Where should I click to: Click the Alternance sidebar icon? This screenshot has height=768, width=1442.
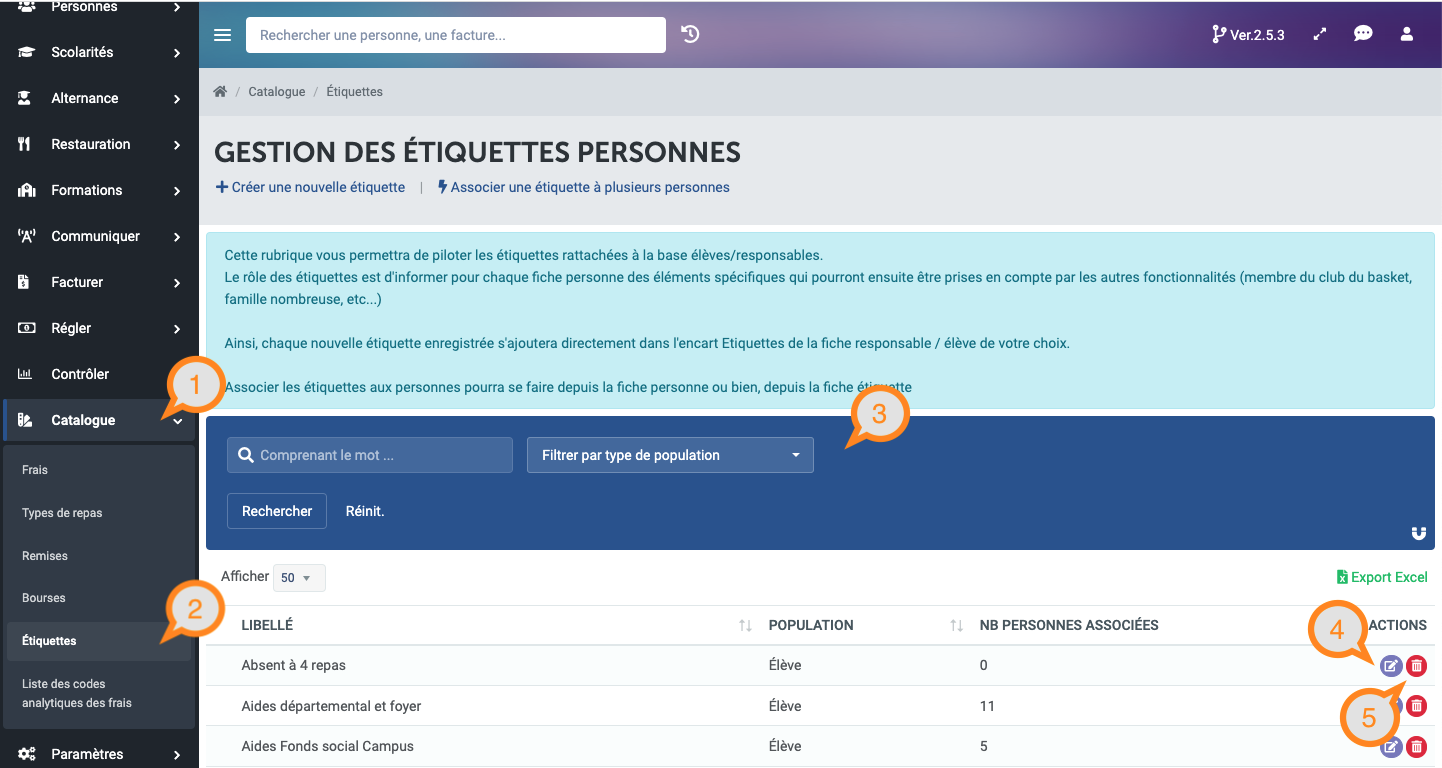[x=26, y=98]
